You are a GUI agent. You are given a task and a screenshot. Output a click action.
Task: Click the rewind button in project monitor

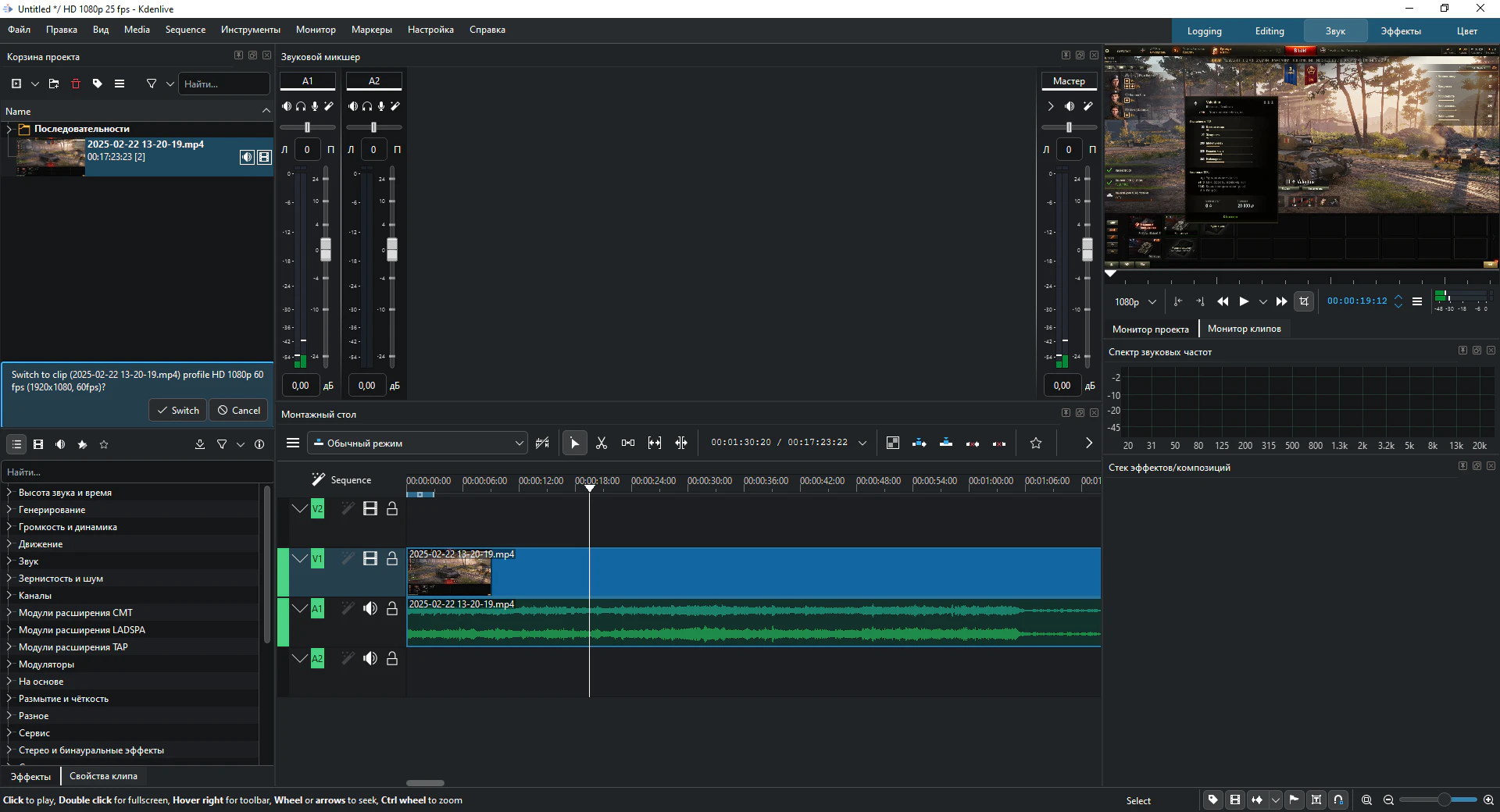tap(1223, 301)
